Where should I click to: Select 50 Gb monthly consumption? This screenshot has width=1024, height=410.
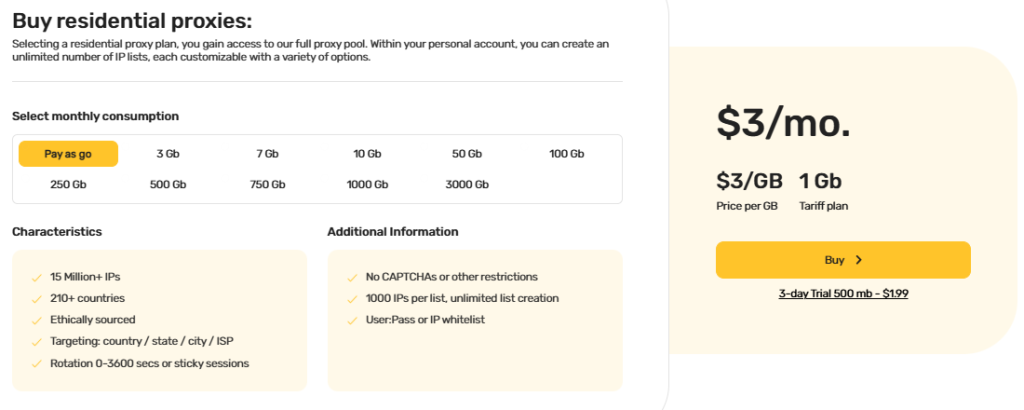pyautogui.click(x=467, y=154)
